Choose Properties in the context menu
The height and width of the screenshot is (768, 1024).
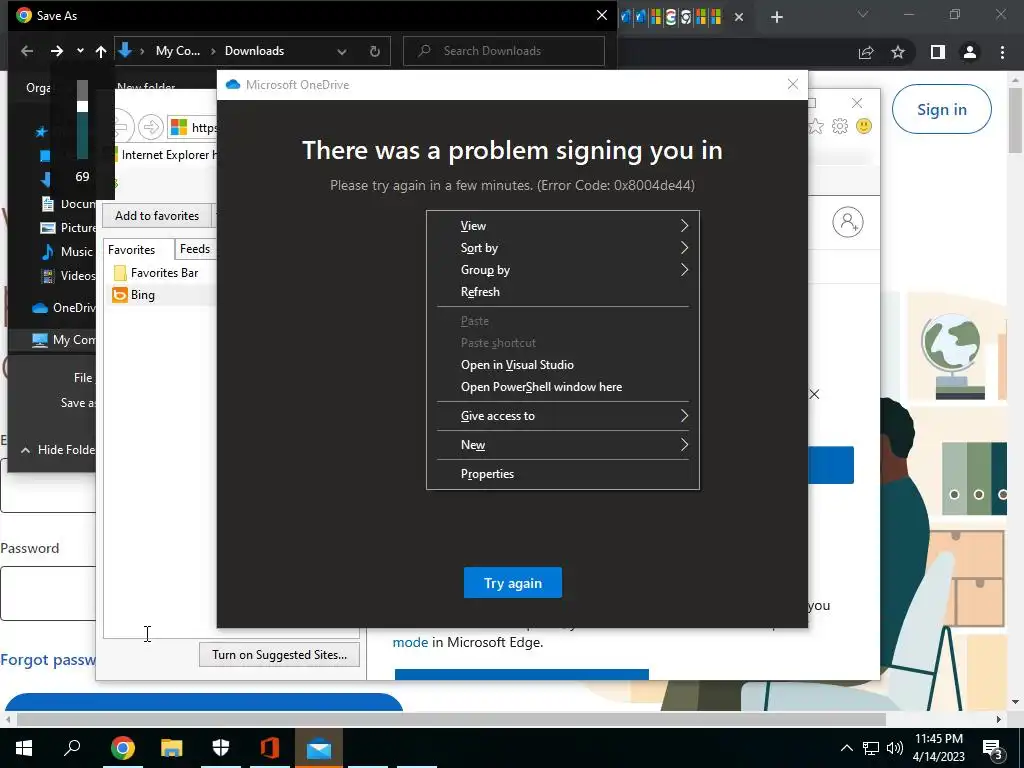click(563, 474)
